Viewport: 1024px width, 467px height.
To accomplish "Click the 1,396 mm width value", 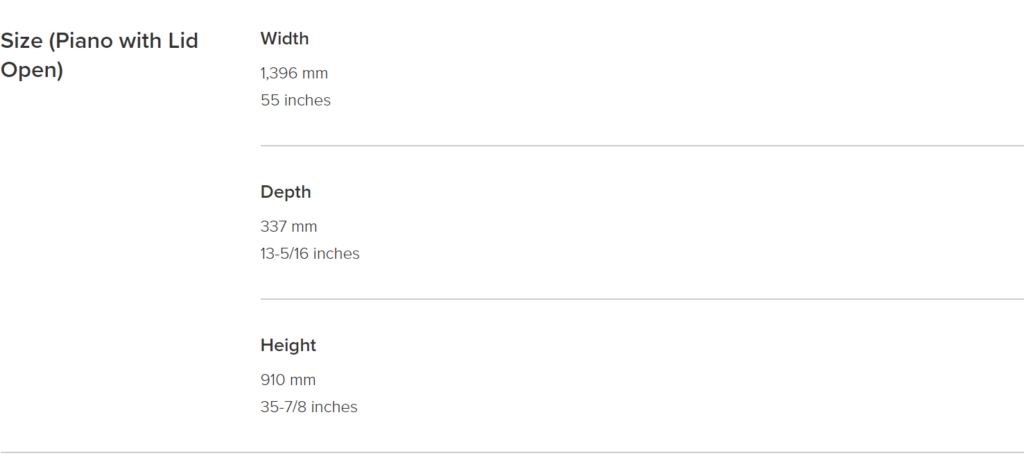I will pyautogui.click(x=294, y=73).
